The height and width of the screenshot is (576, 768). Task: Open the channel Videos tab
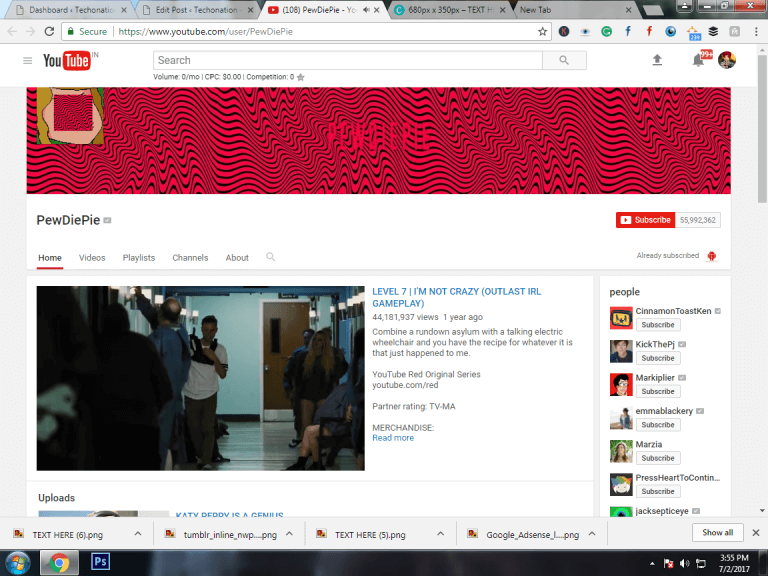(92, 258)
